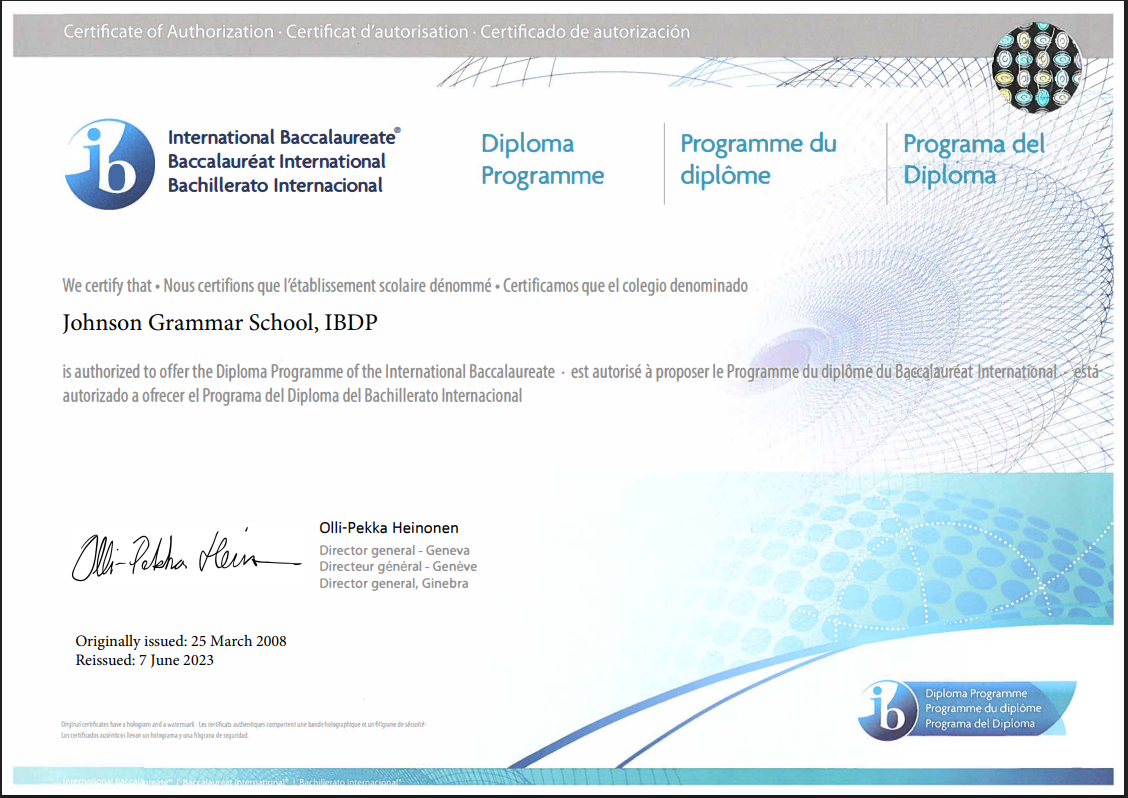The image size is (1128, 798).
Task: Select the header text "Certificate of Authorization"
Action: [168, 32]
